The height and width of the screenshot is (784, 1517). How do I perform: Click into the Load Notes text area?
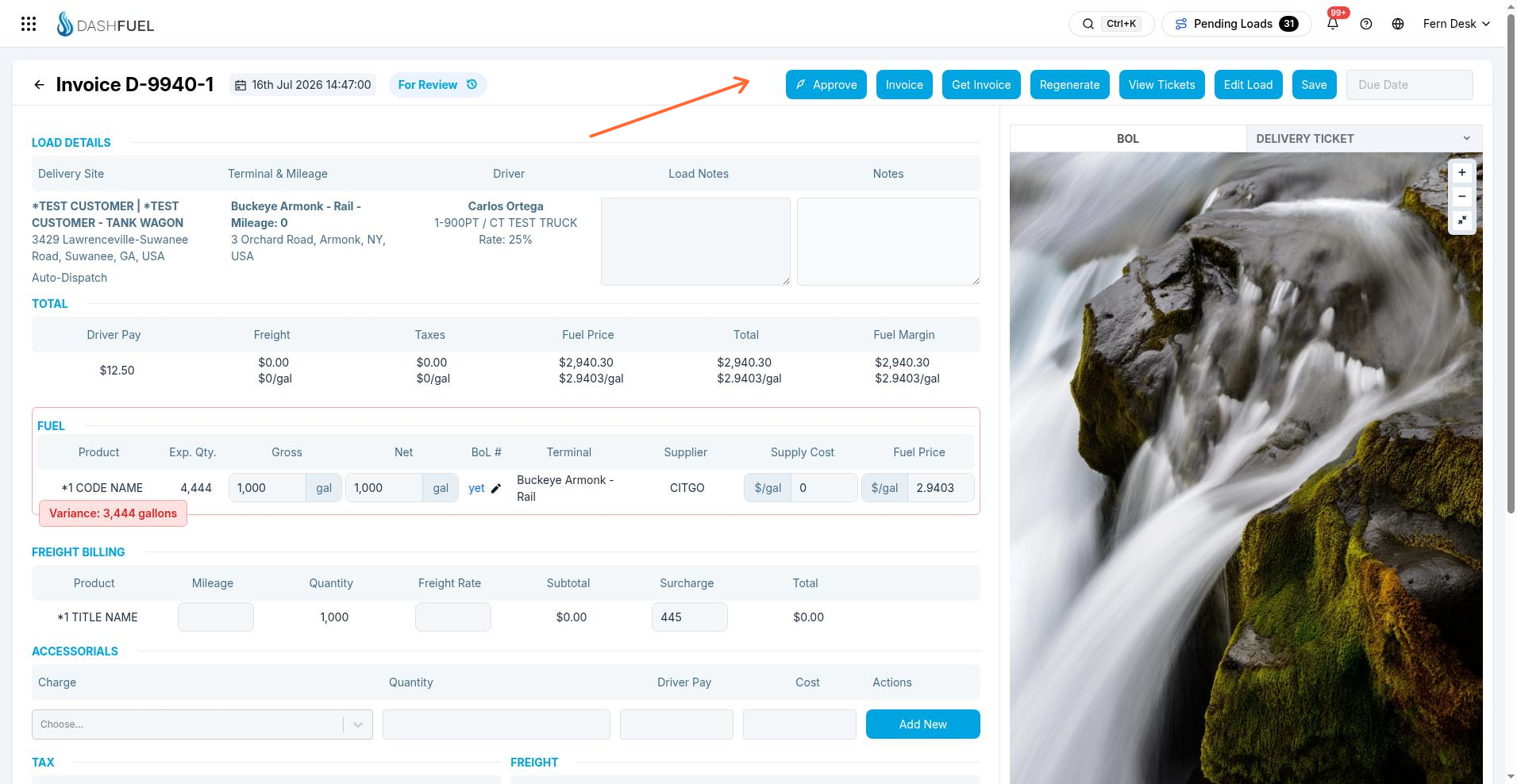(695, 241)
